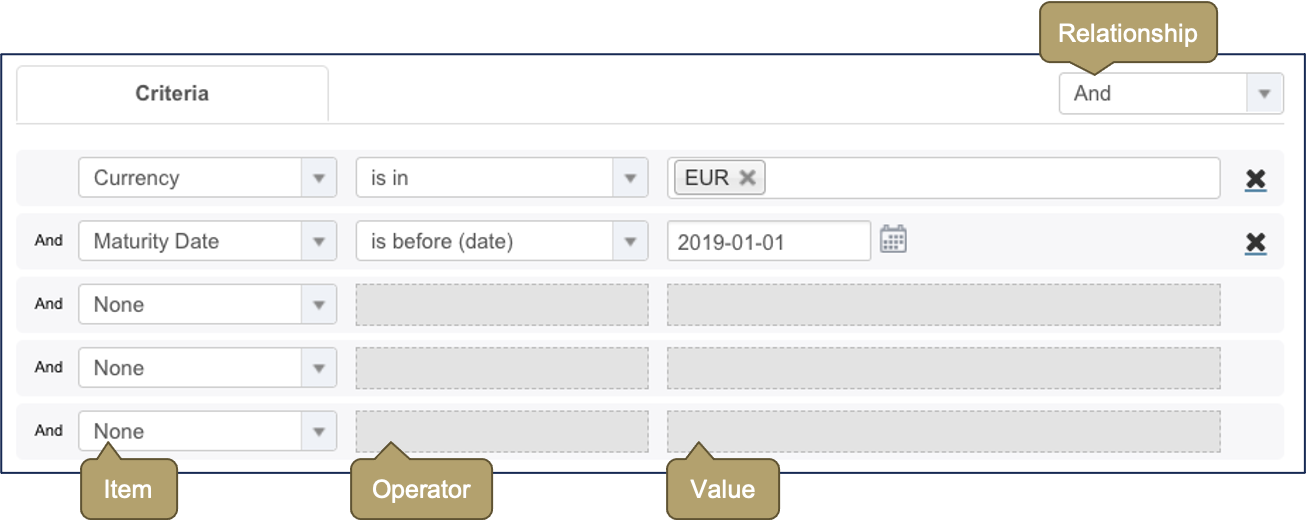Open the third row None dropdown
Screen dimensions: 1306x520
click(x=318, y=305)
